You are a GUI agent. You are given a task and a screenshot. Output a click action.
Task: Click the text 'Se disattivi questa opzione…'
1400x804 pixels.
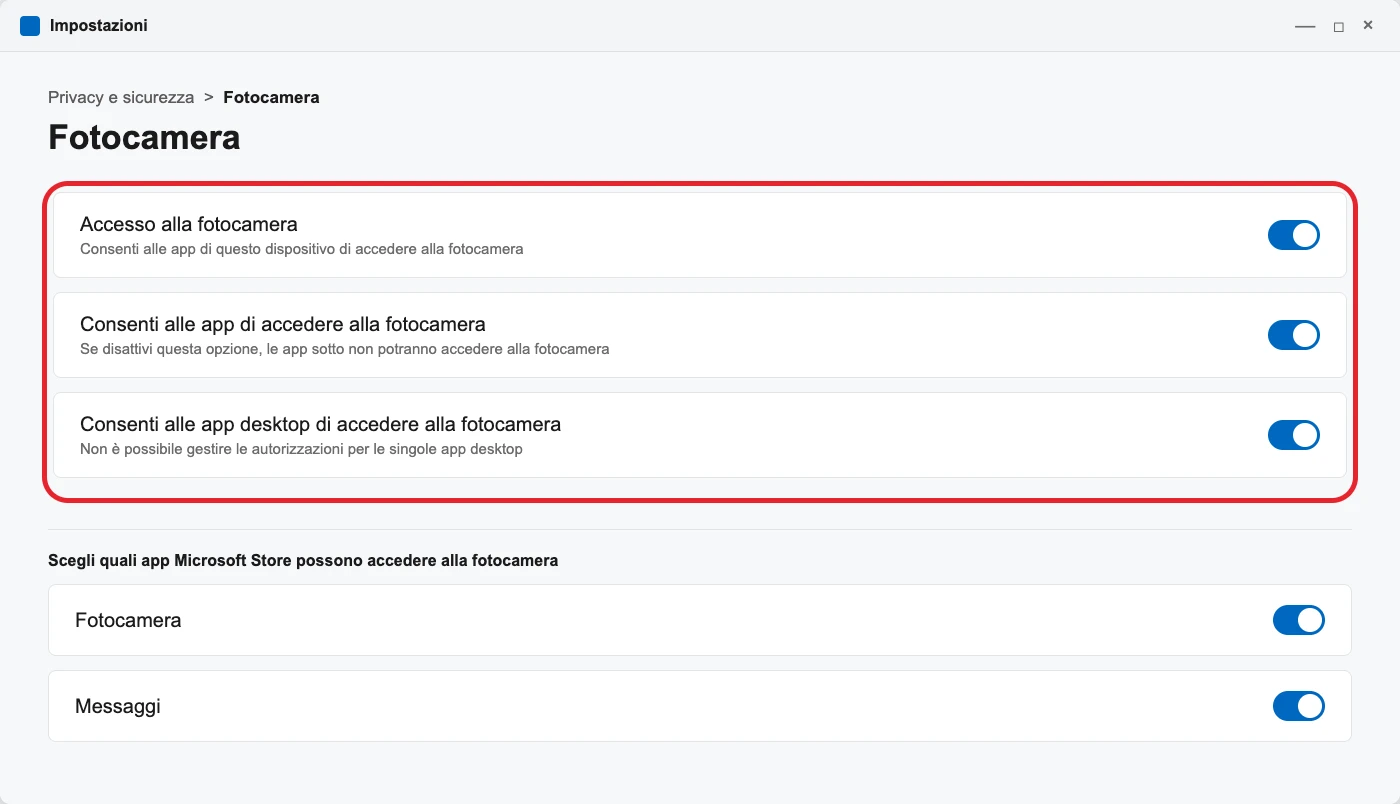point(345,349)
